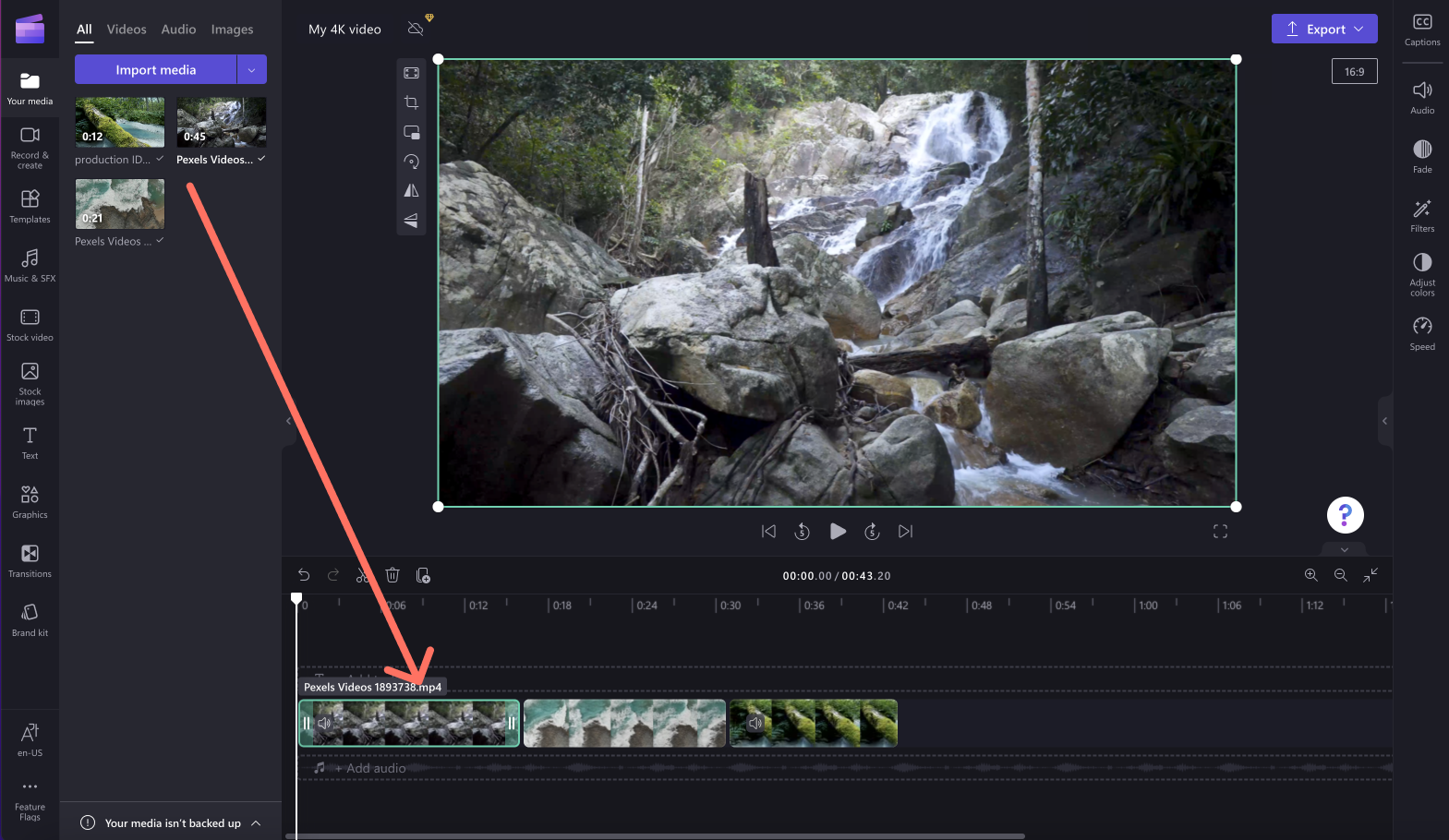This screenshot has height=840, width=1449.
Task: Select the Text tool in sidebar
Action: pos(30,442)
